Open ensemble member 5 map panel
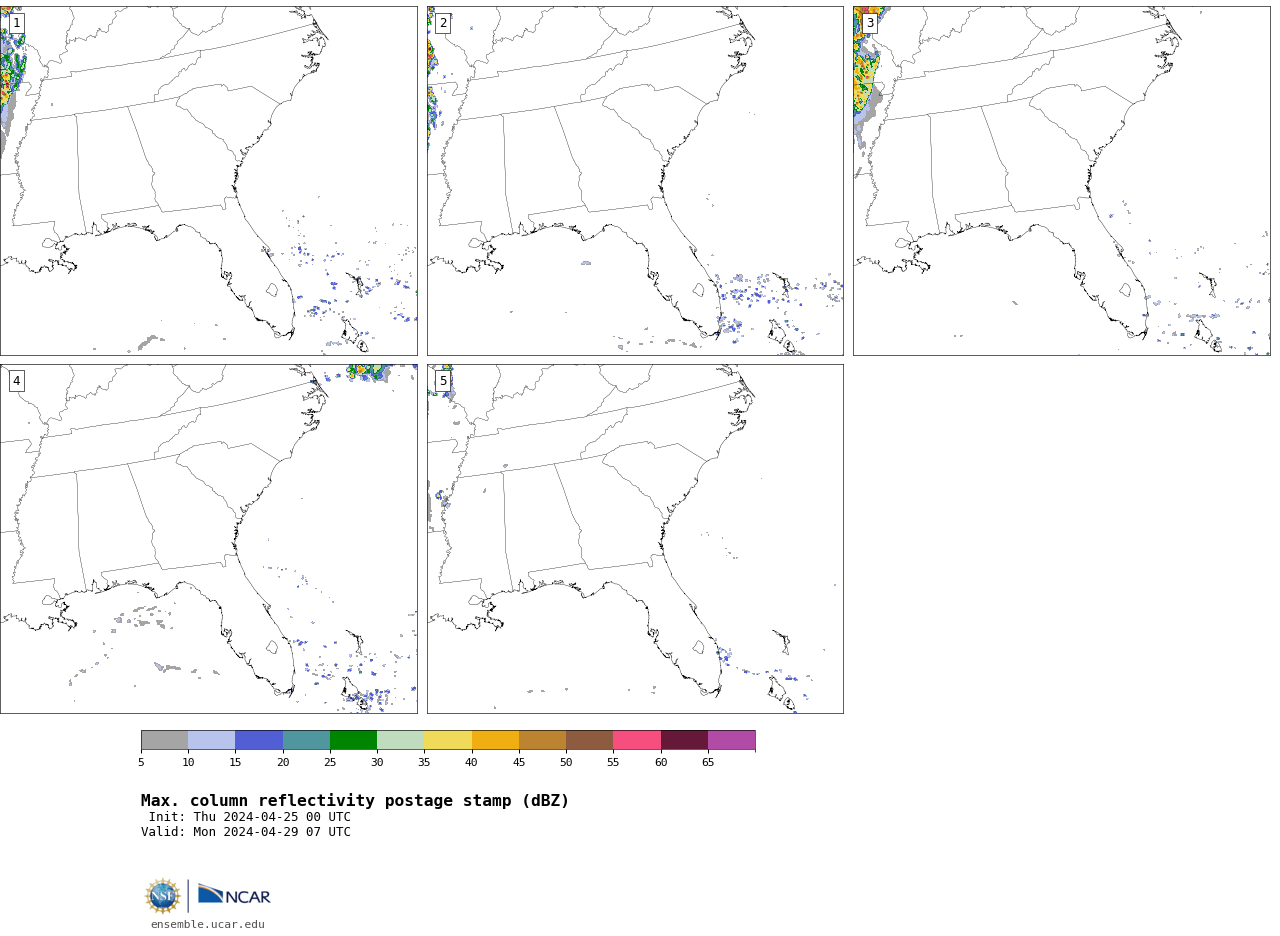This screenshot has width=1280, height=936. (635, 539)
